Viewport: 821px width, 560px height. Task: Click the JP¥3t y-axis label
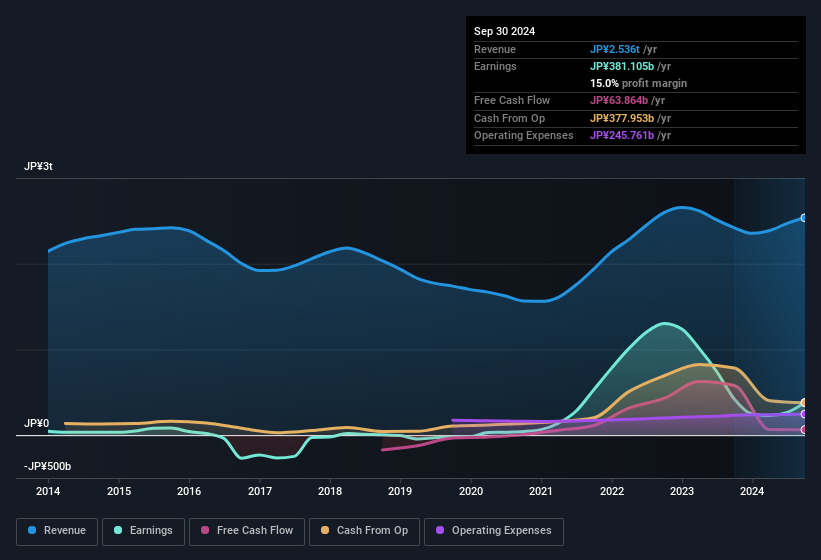[38, 166]
